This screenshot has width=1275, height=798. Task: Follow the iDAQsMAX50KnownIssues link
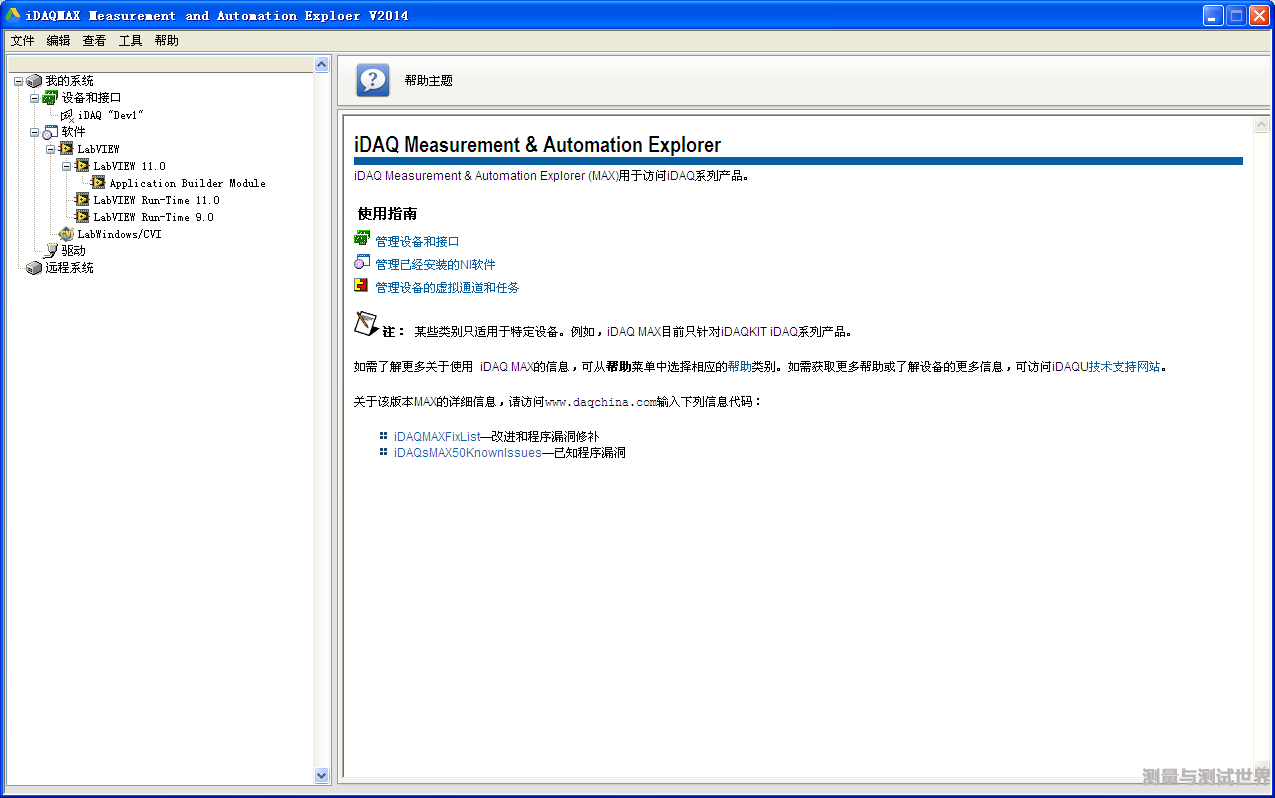pos(468,453)
